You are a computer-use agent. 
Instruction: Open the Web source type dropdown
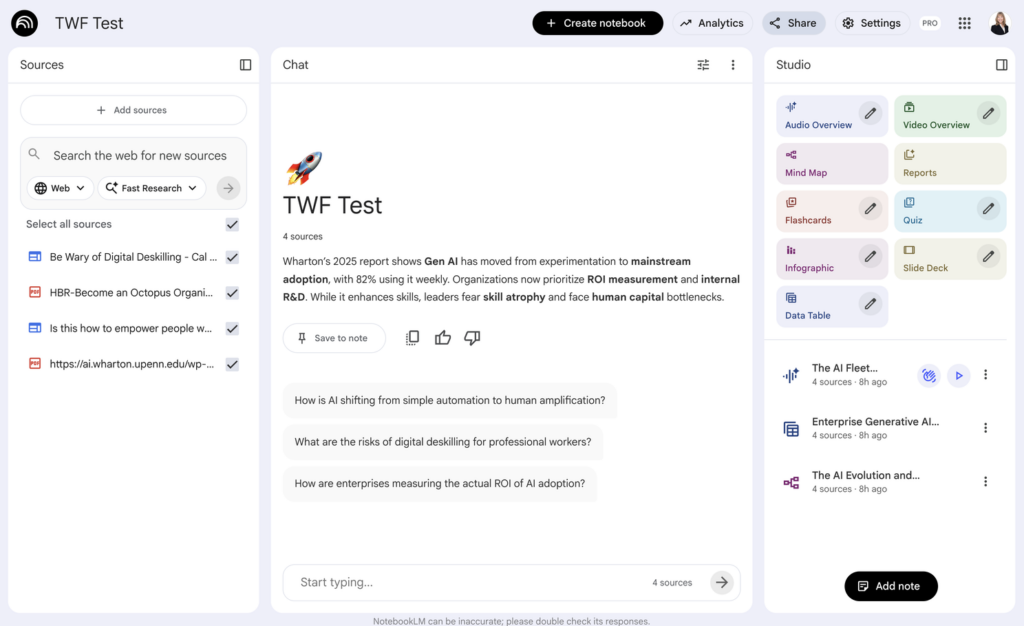coord(60,187)
